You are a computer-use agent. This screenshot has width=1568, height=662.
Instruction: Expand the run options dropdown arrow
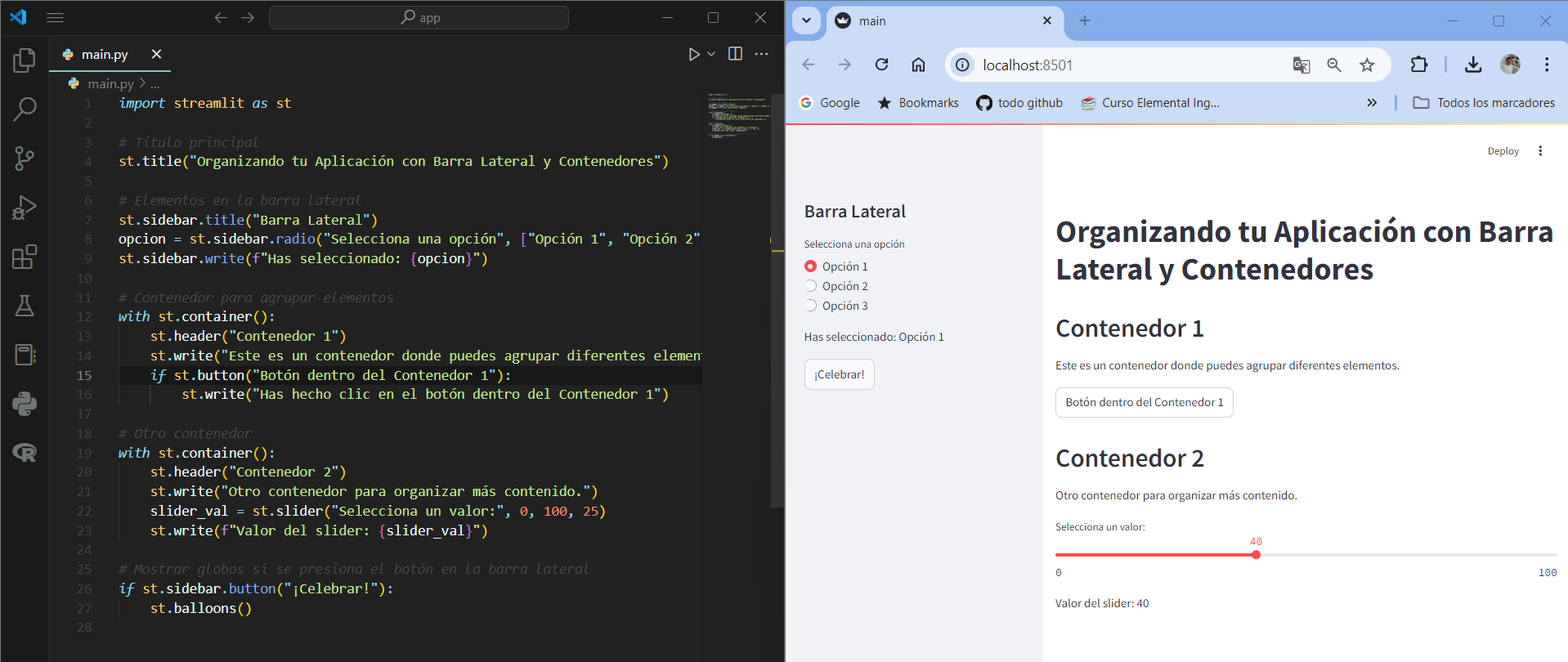(711, 54)
